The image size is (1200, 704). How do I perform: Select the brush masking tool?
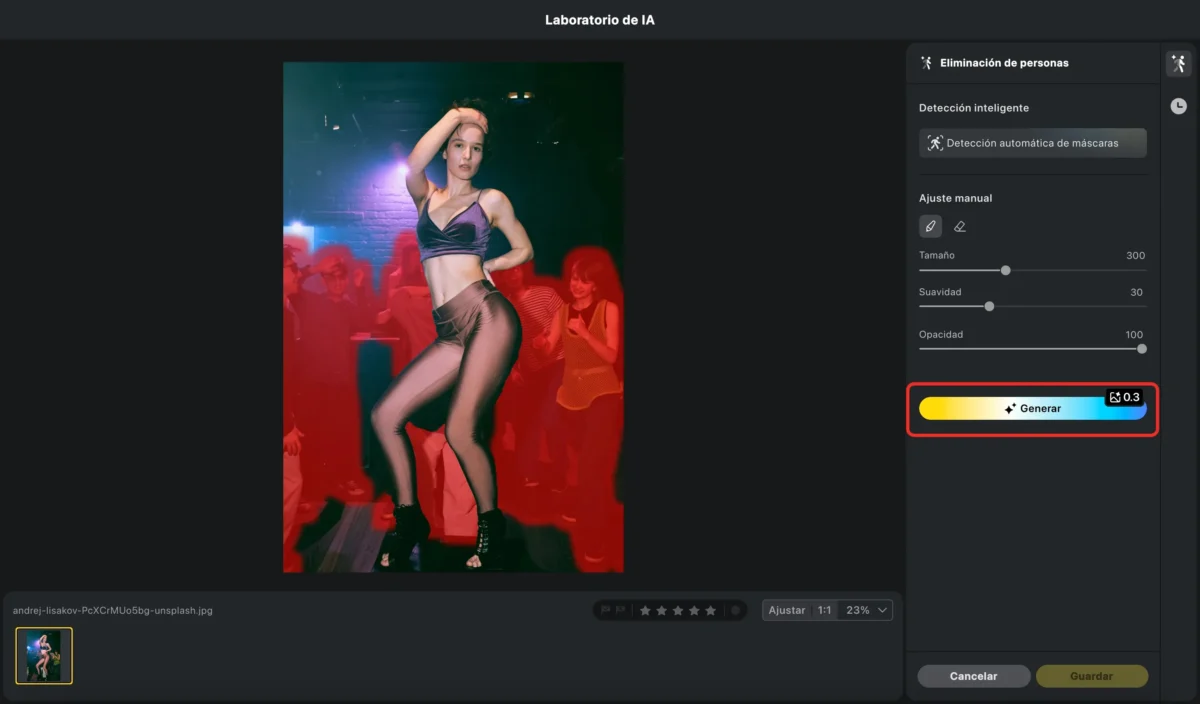(930, 226)
